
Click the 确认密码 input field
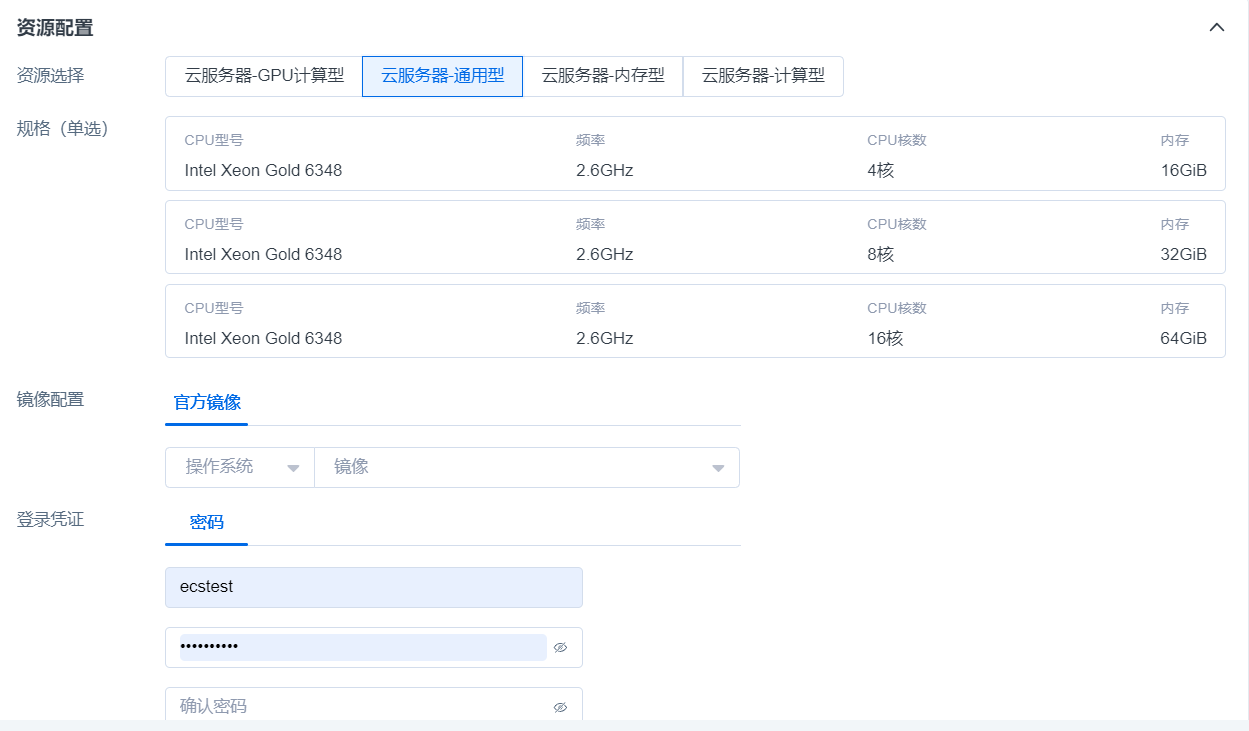click(360, 706)
